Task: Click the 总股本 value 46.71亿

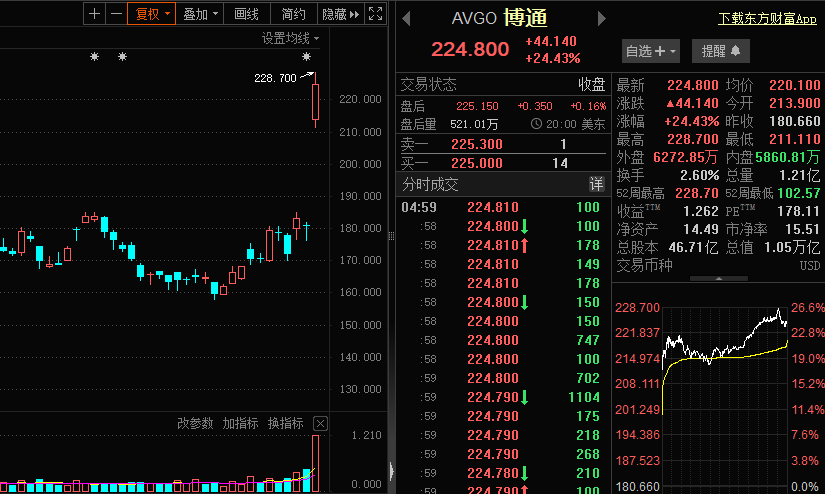Action: [693, 247]
